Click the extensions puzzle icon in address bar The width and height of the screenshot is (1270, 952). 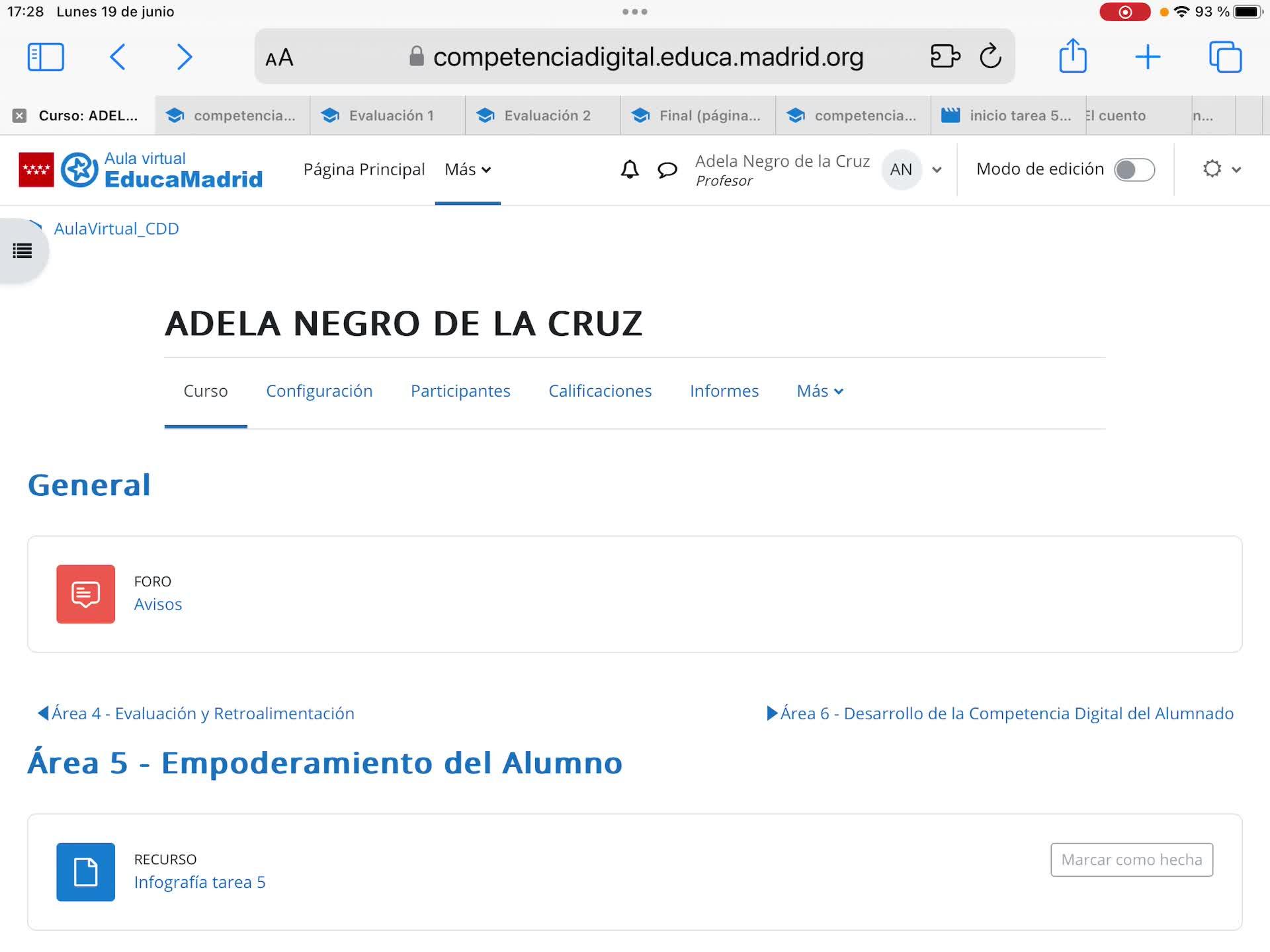[945, 56]
